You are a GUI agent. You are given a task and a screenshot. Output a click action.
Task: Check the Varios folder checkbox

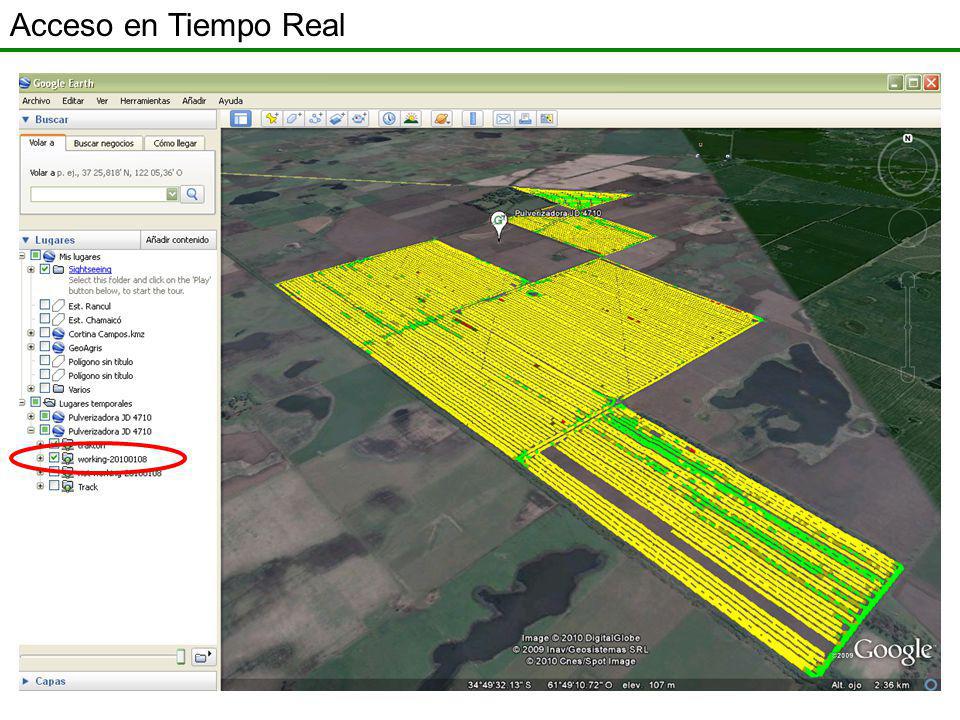tap(45, 388)
